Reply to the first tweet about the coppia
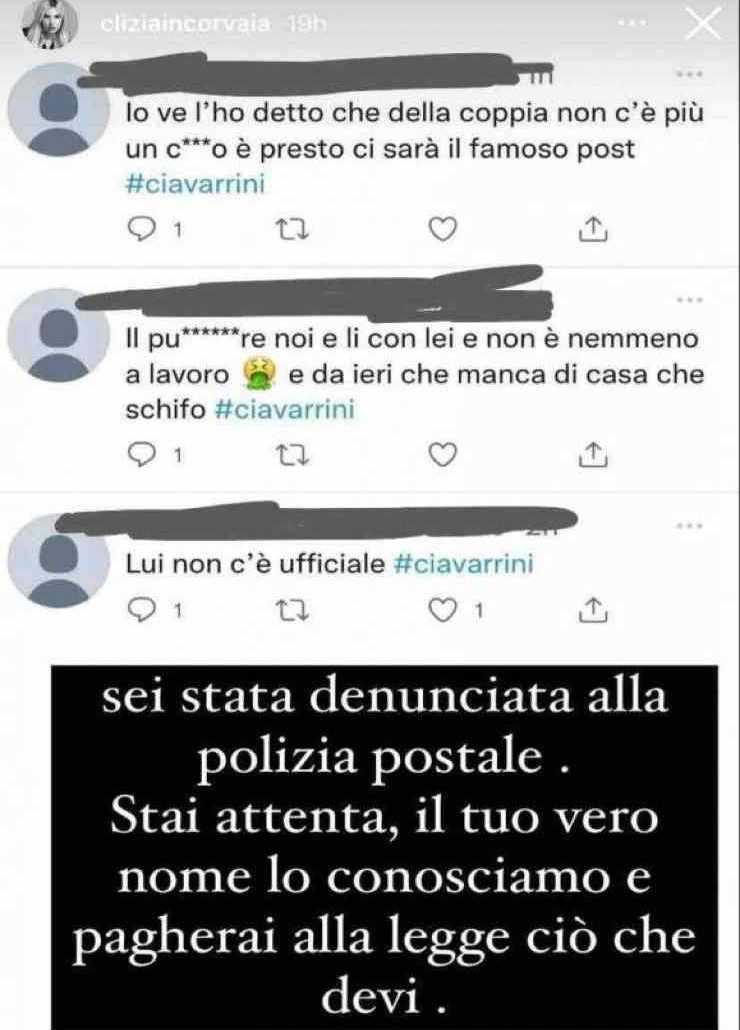 (x=140, y=229)
